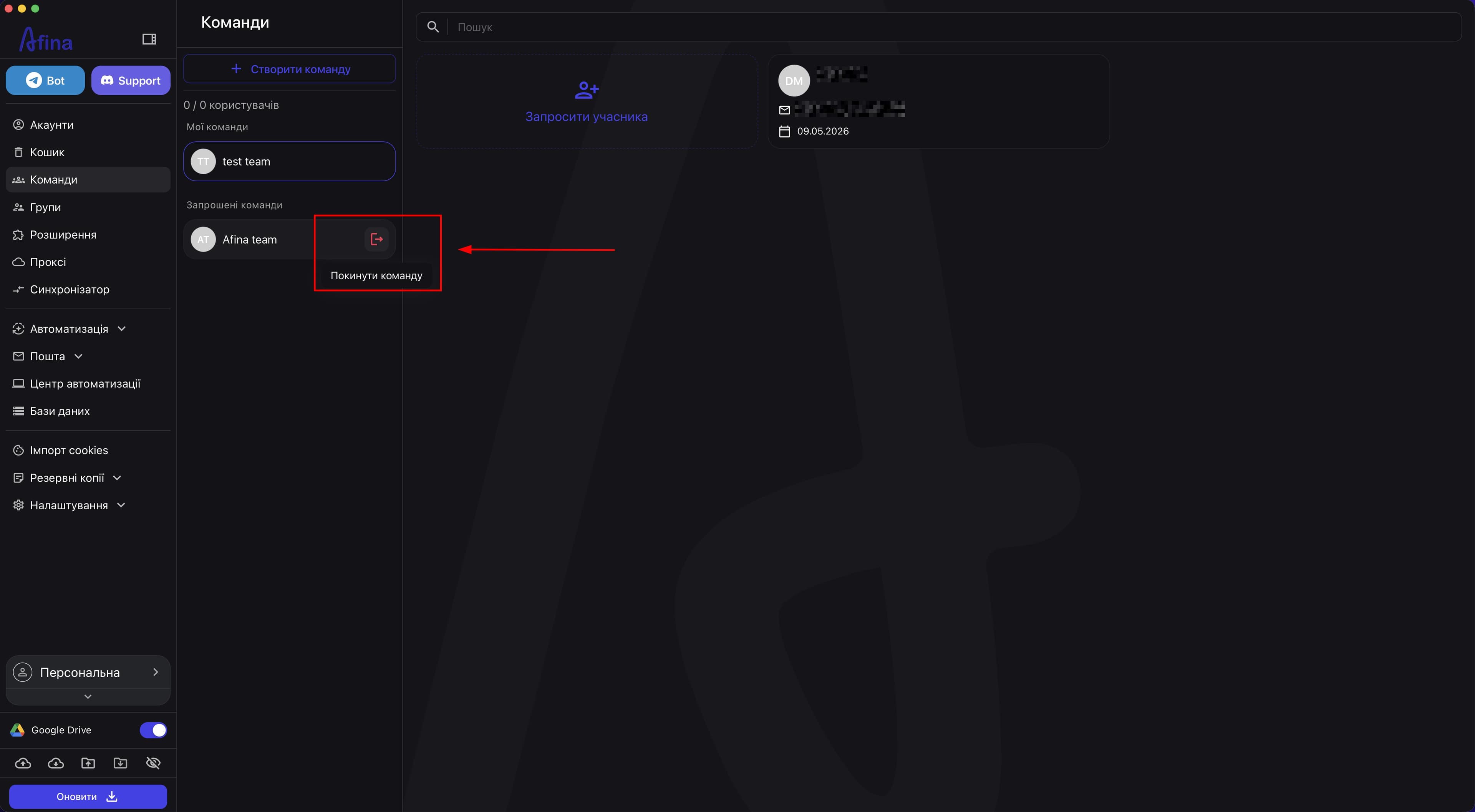Screen dimensions: 1475x812
Task: Click the Синхронізатор arrows icon
Action: click(x=18, y=290)
